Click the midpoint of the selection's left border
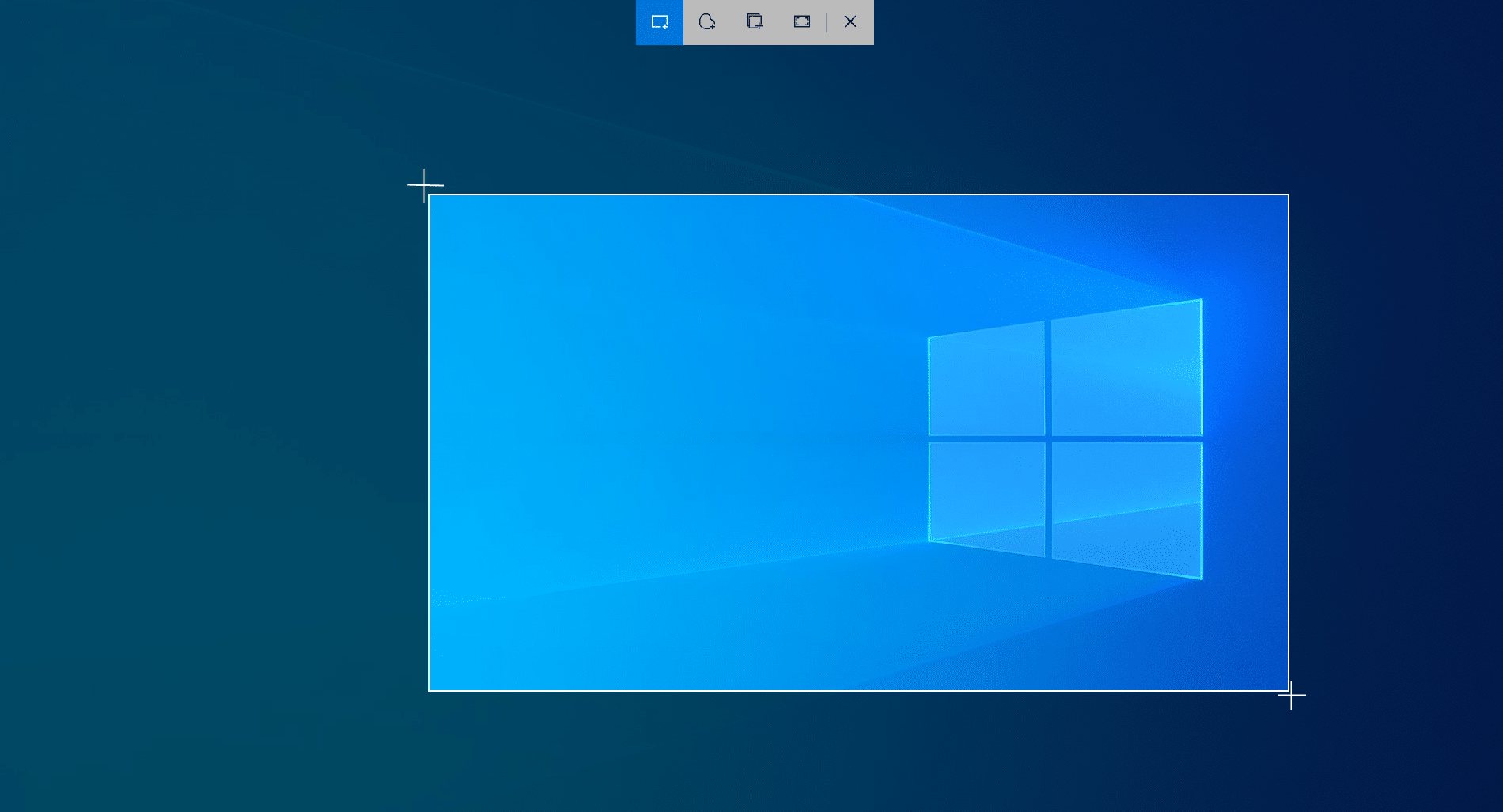The height and width of the screenshot is (812, 1503). coord(429,443)
